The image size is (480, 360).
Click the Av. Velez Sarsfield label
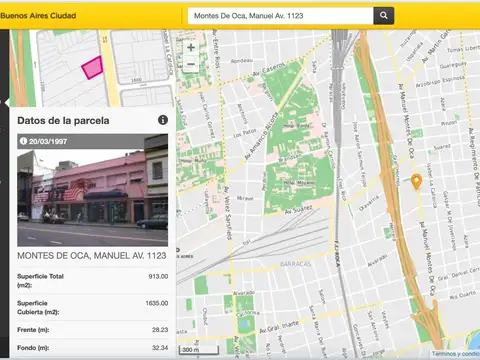(228, 213)
